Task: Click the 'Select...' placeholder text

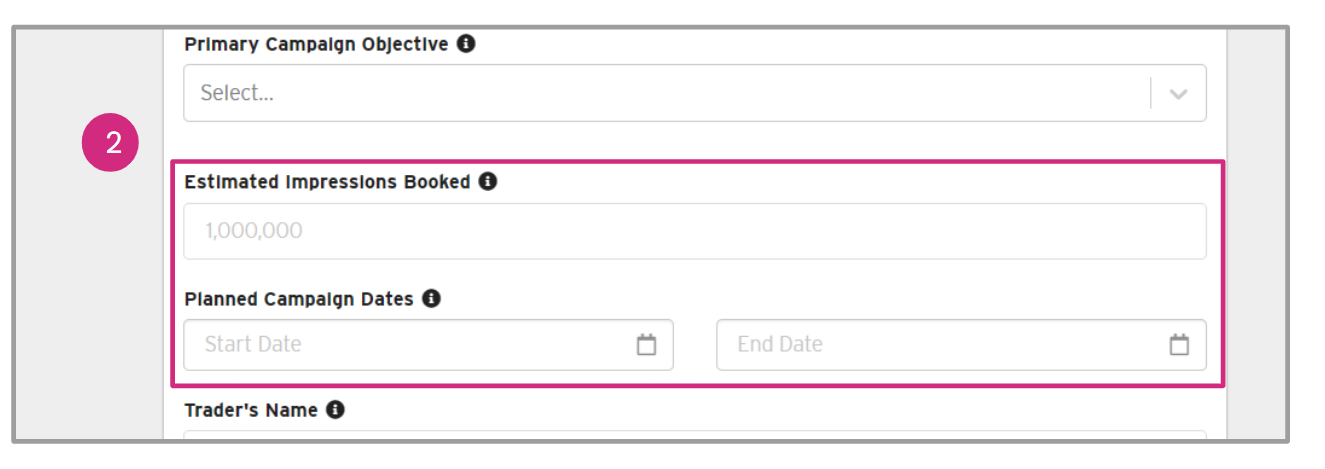Action: pyautogui.click(x=237, y=94)
